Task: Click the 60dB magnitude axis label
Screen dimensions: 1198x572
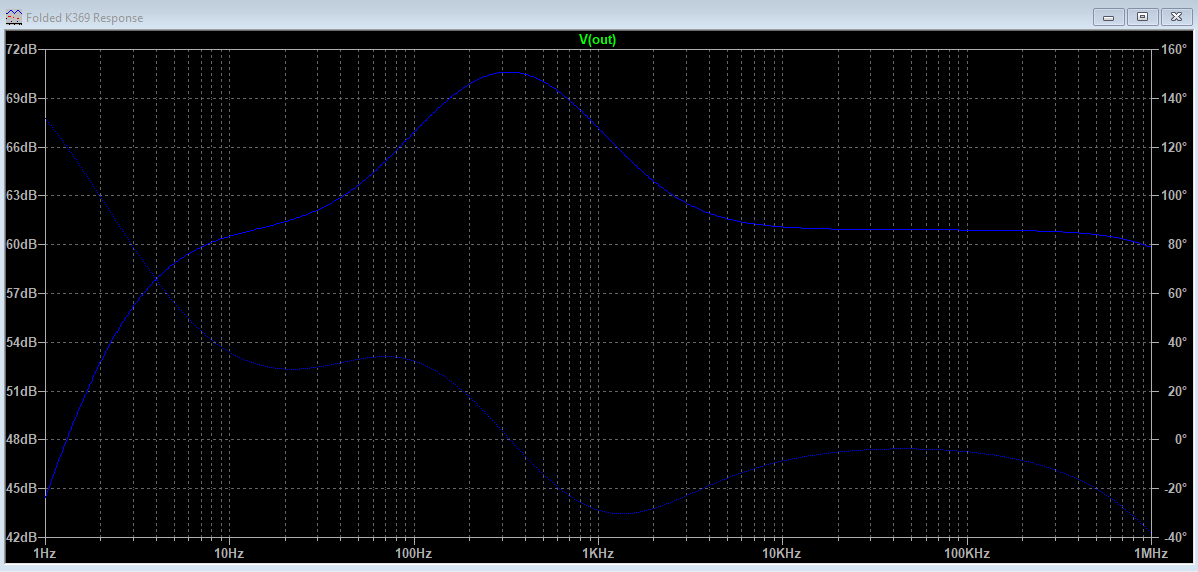Action: pos(21,245)
